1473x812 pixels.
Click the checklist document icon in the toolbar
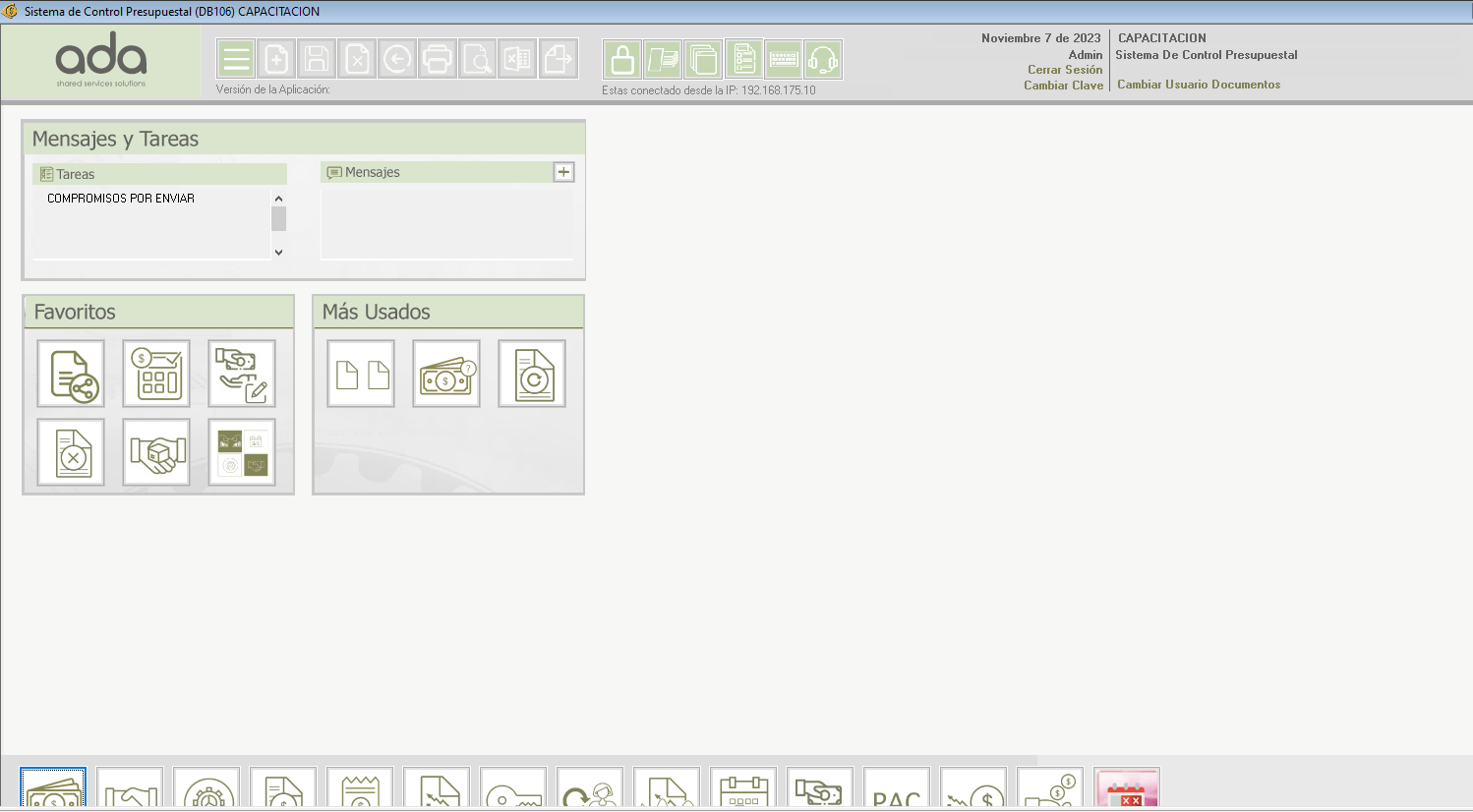click(744, 60)
